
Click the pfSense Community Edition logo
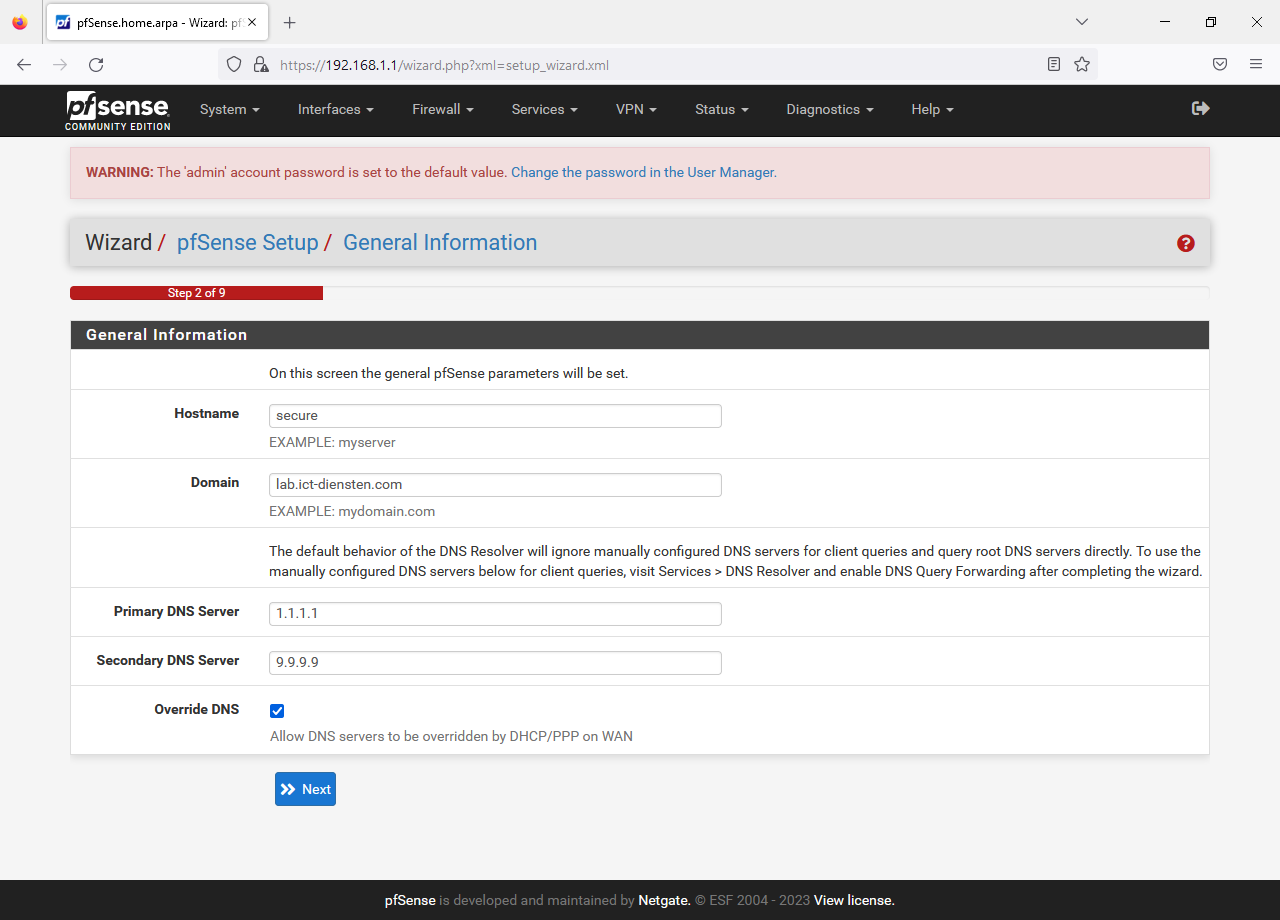(118, 110)
